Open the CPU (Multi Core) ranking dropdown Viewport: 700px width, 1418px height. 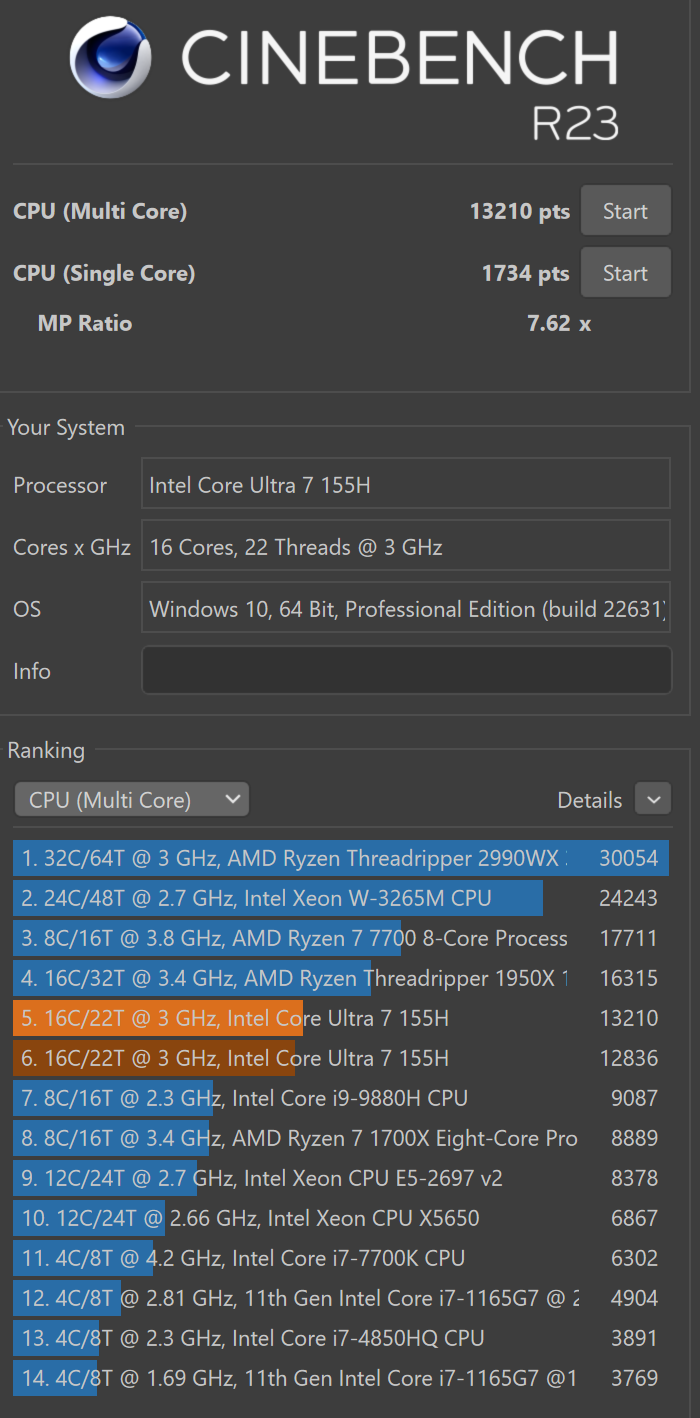(131, 799)
